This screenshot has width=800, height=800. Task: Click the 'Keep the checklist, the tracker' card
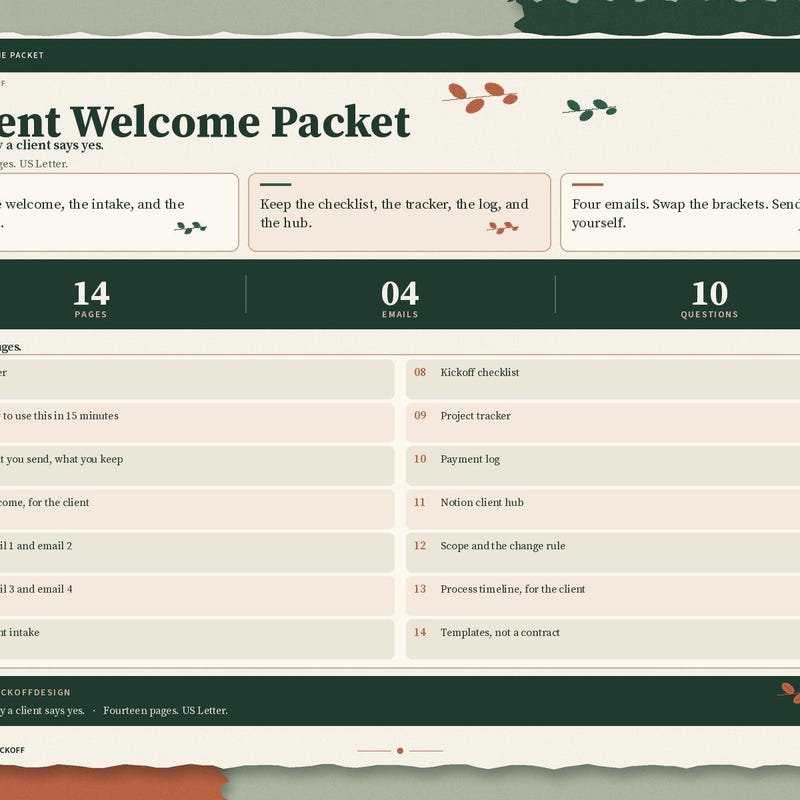pyautogui.click(x=399, y=212)
